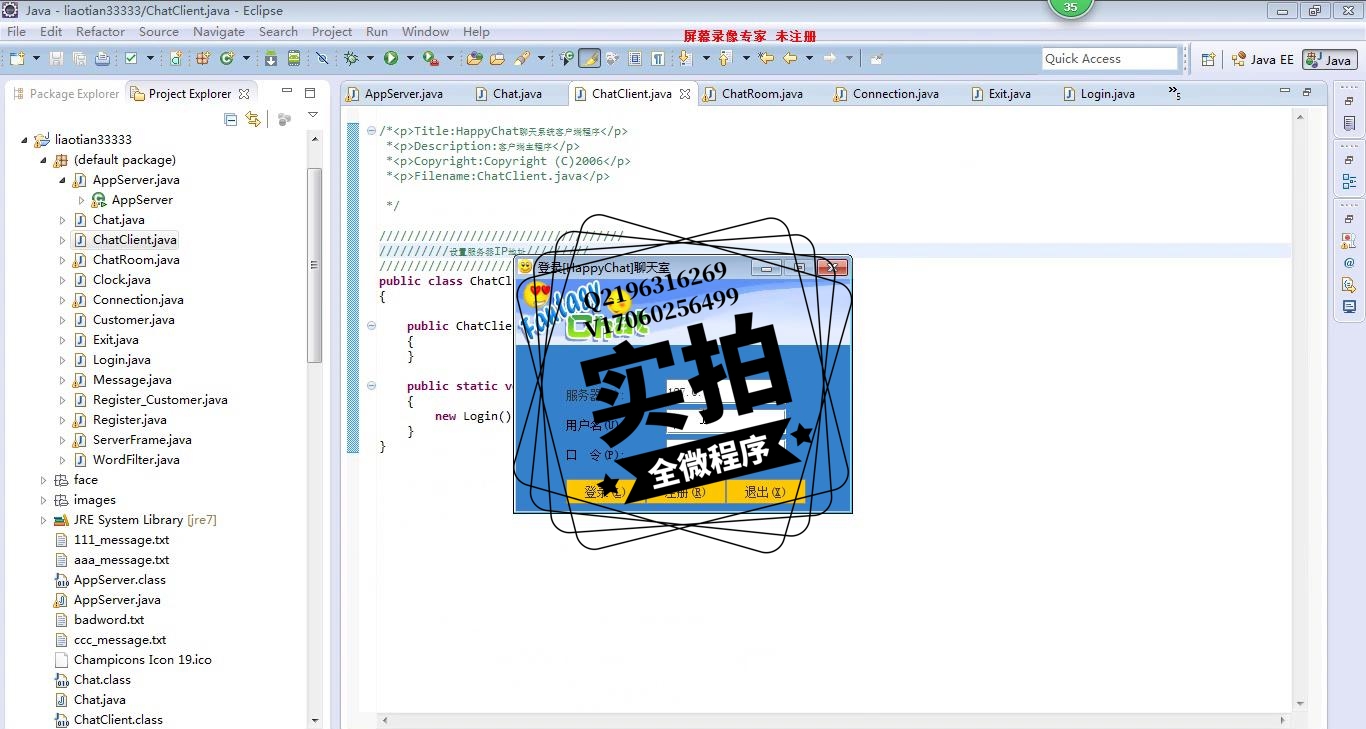This screenshot has width=1366, height=729.
Task: Toggle Mark Occurrences highlighter
Action: point(589,59)
